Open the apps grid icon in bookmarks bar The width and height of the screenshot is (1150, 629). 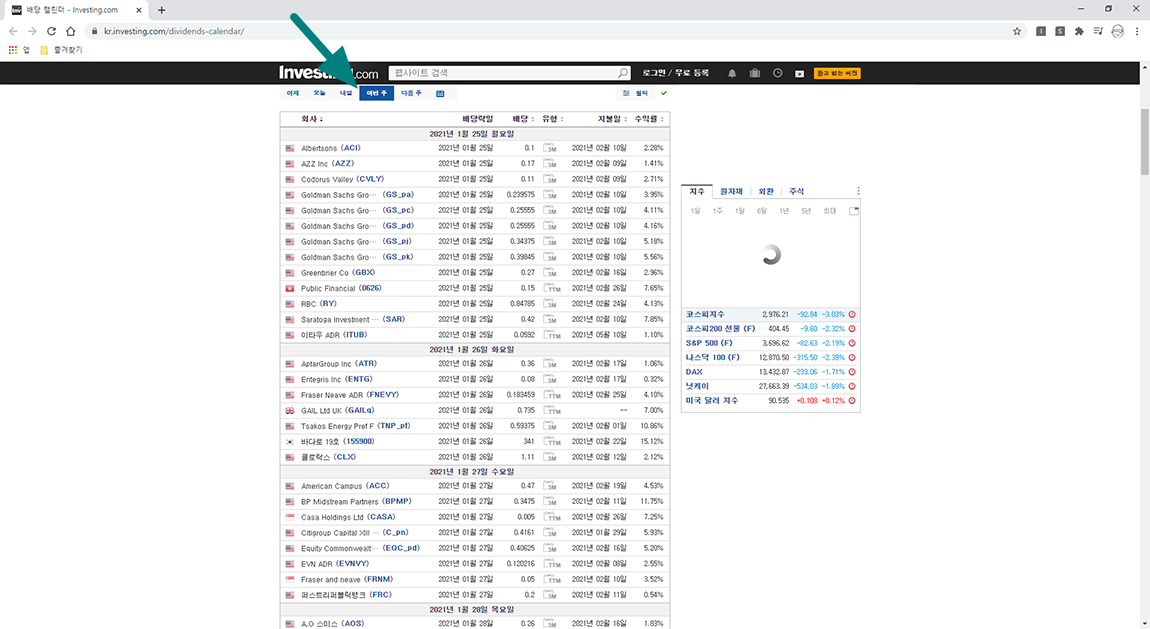pos(12,50)
